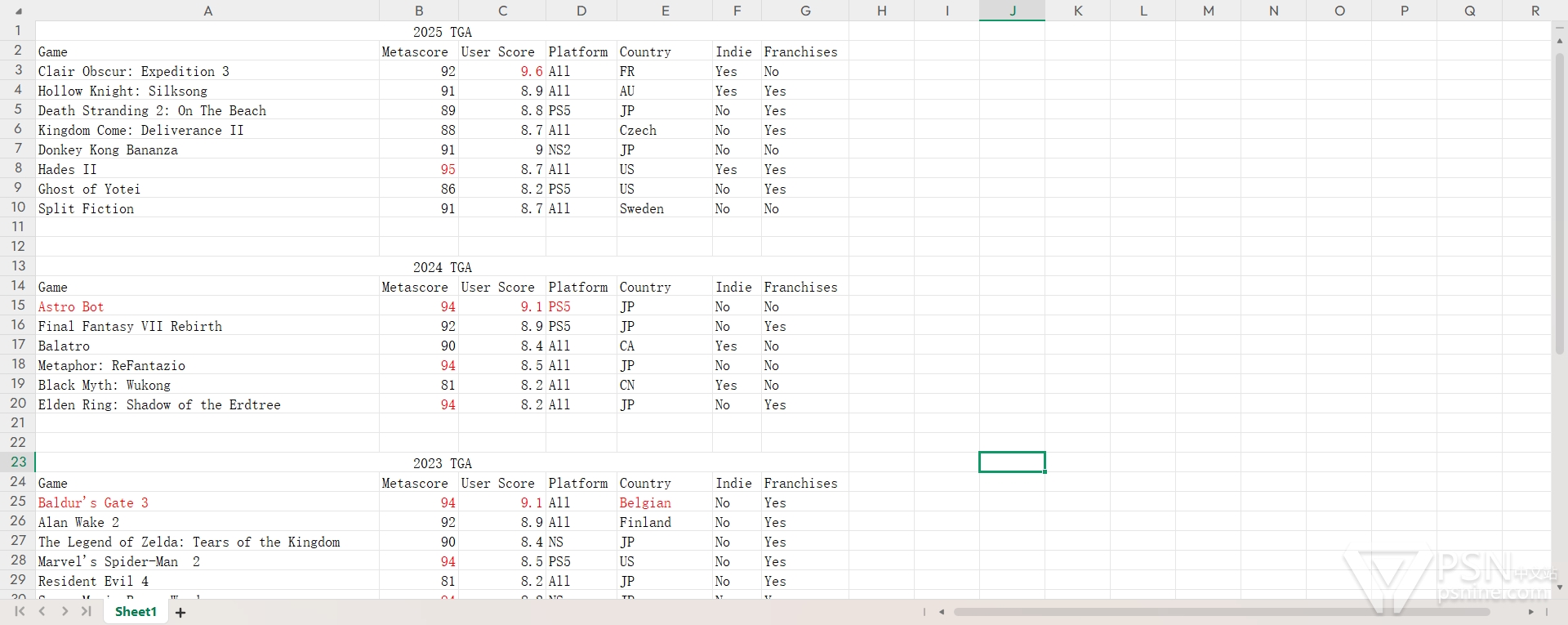Add a new sheet with plus icon
The image size is (1568, 625).
click(180, 612)
